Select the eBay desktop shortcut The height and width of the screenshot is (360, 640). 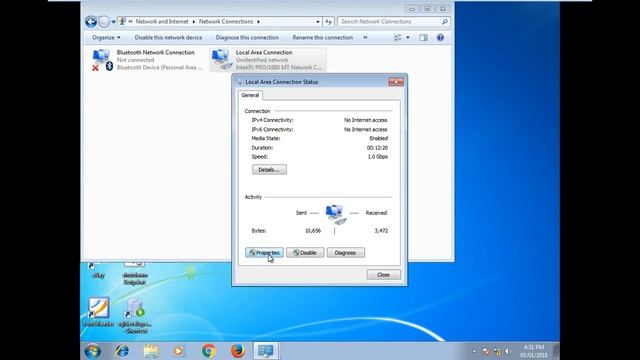point(98,271)
